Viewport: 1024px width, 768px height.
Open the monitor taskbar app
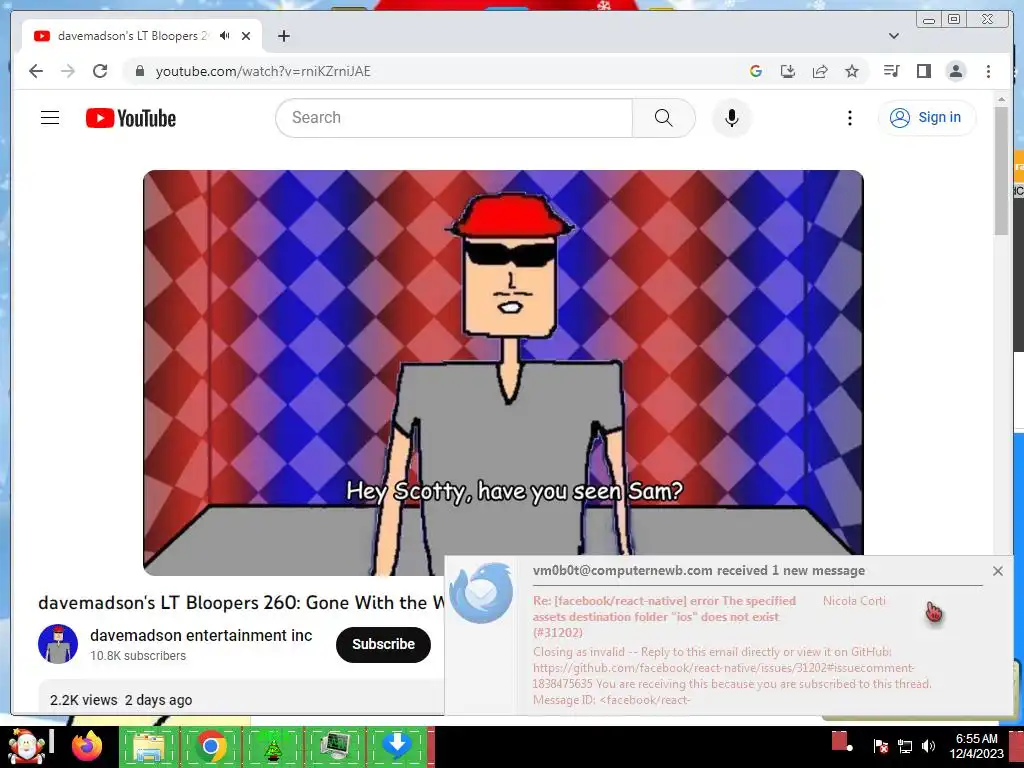point(336,746)
